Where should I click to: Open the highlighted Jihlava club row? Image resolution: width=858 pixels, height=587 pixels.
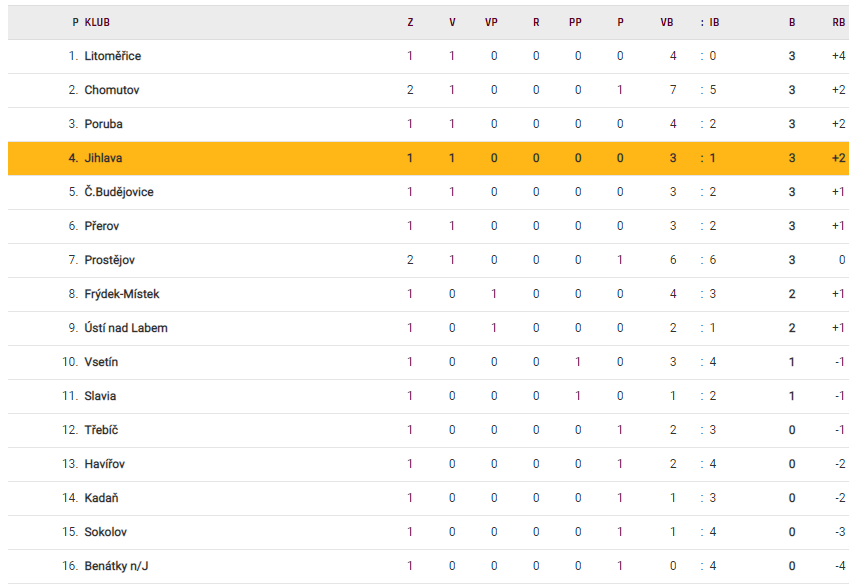pyautogui.click(x=103, y=158)
